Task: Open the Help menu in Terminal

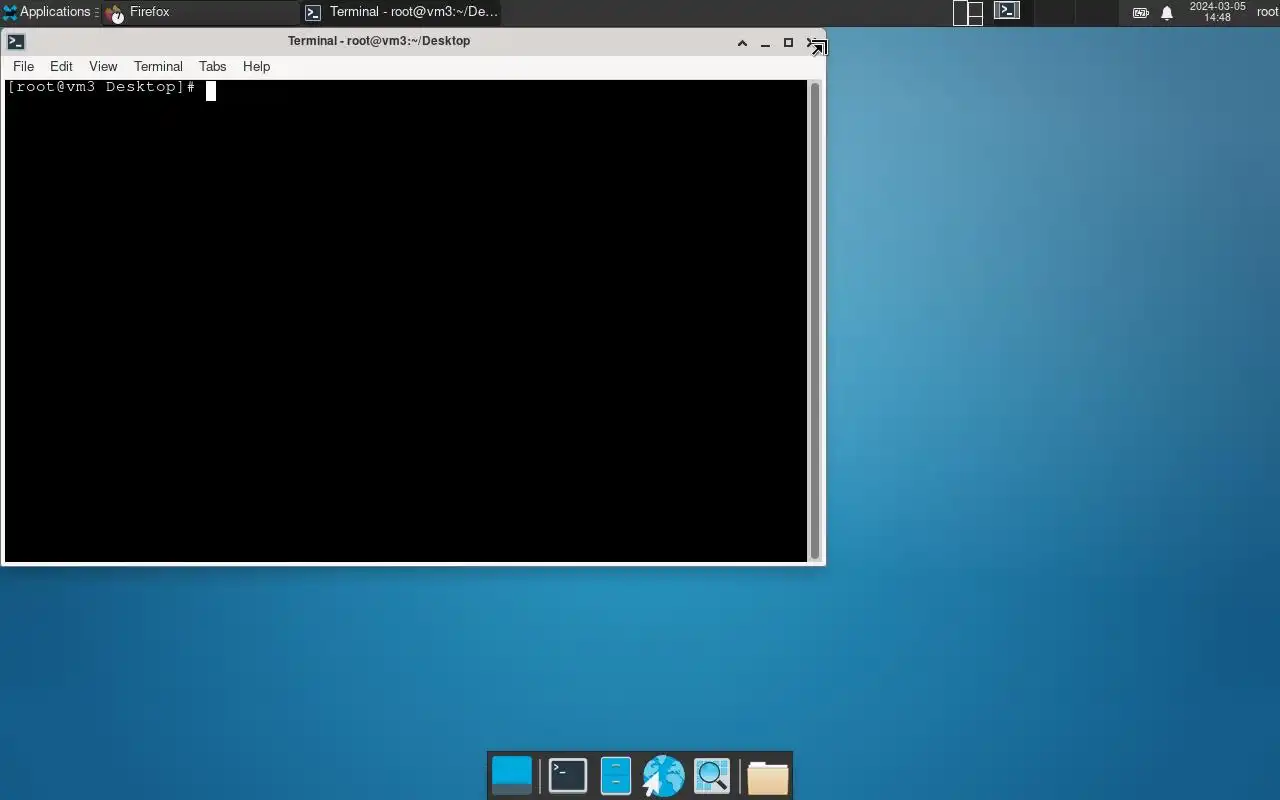Action: click(256, 66)
